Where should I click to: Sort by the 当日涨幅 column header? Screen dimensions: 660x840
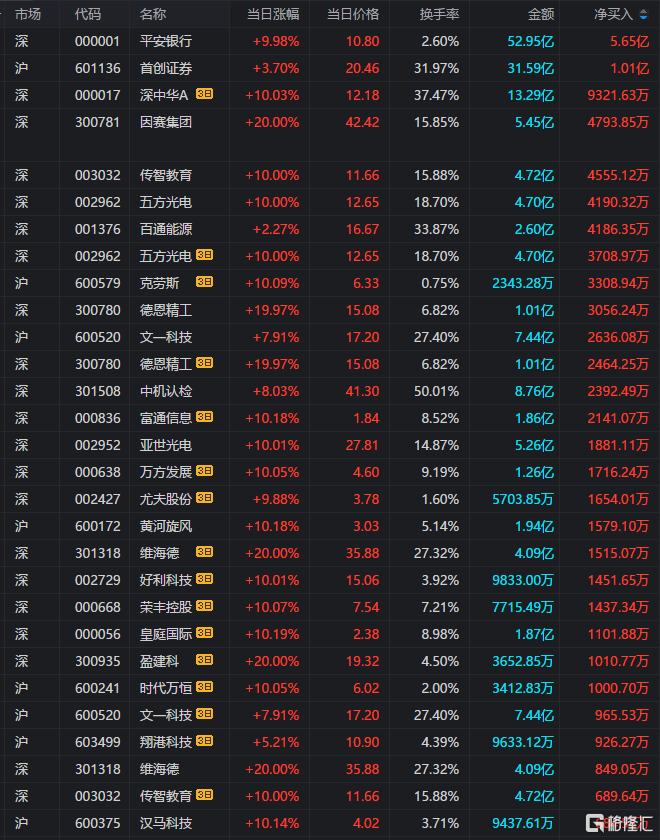[273, 14]
